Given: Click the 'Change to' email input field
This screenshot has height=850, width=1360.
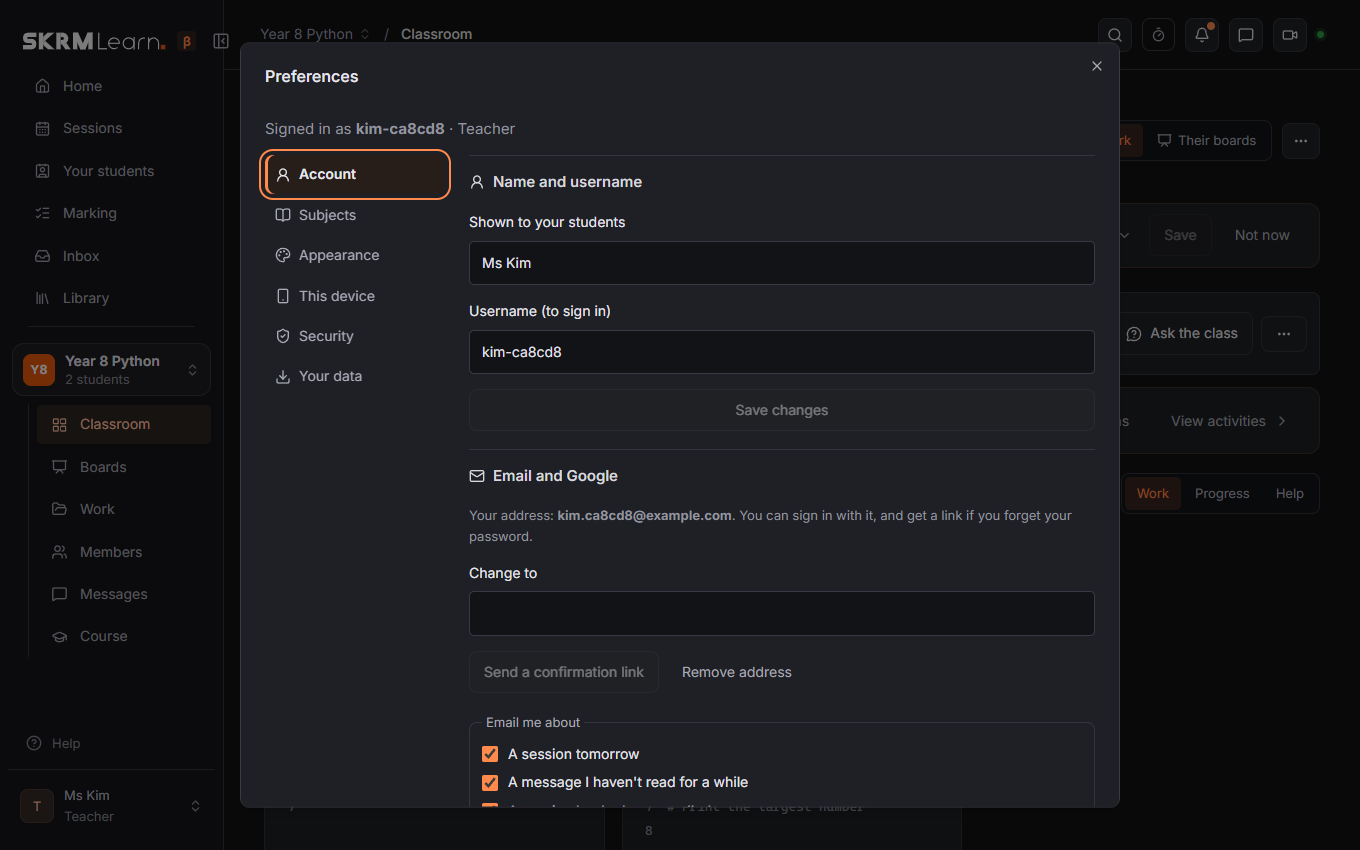Looking at the screenshot, I should (782, 613).
